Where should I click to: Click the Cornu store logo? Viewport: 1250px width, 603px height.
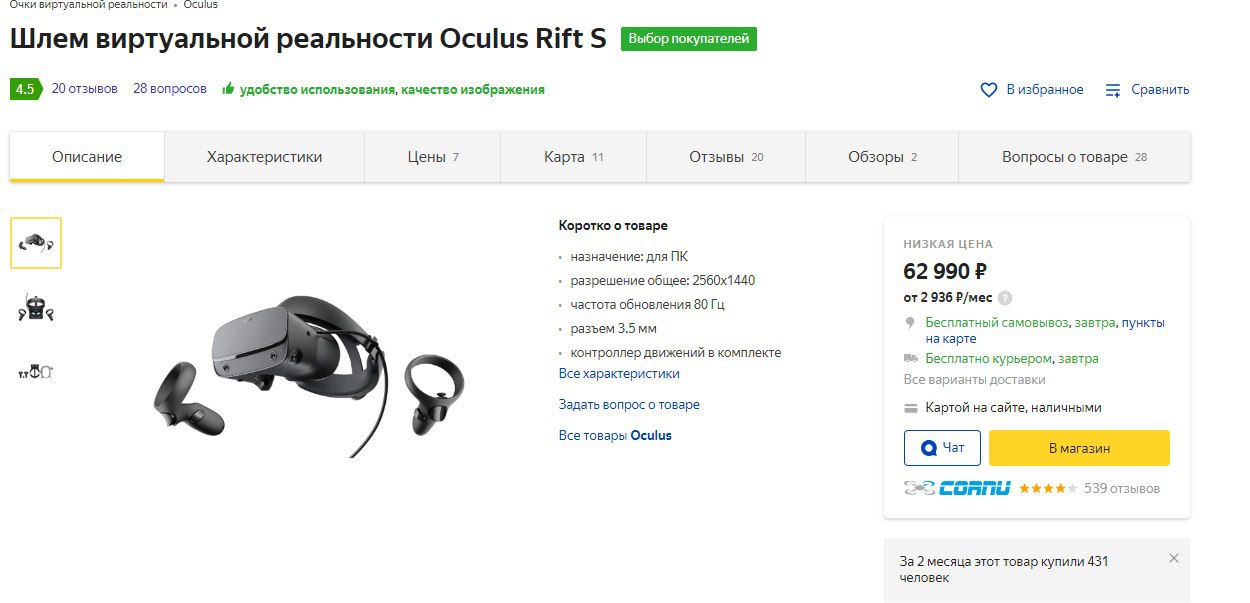(957, 488)
